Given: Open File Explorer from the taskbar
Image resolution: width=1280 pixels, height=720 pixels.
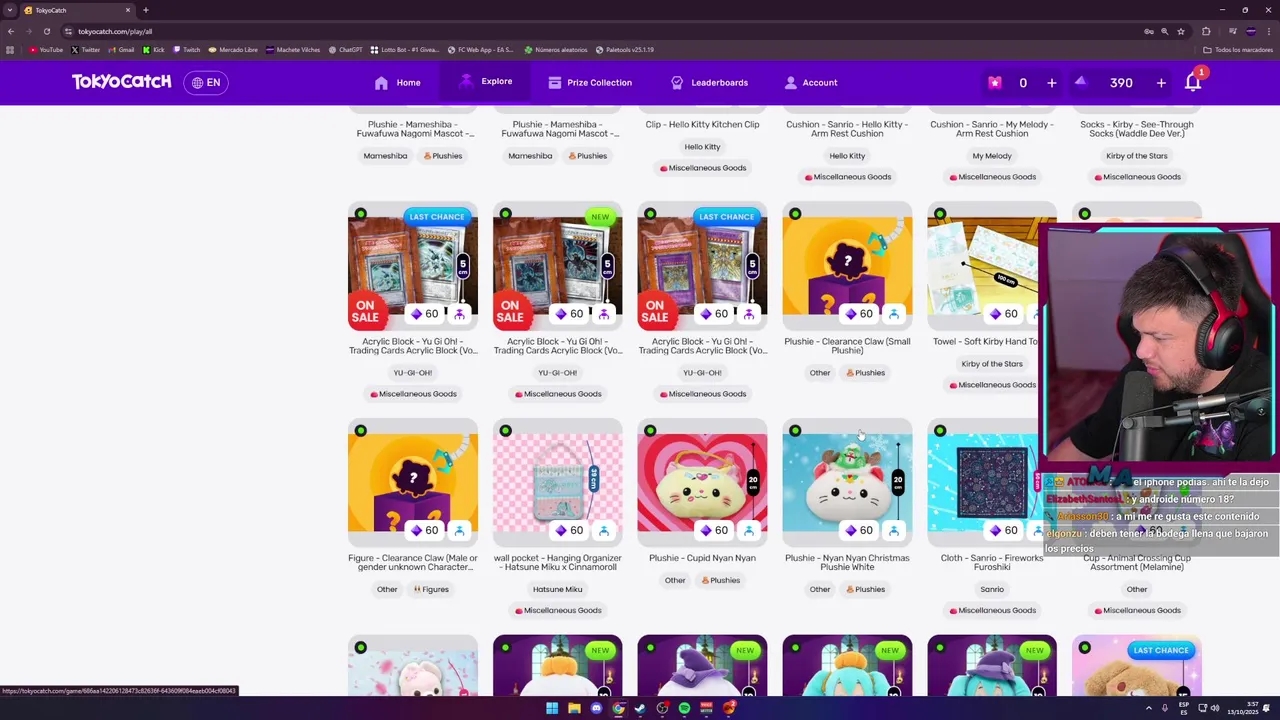Looking at the screenshot, I should point(574,708).
